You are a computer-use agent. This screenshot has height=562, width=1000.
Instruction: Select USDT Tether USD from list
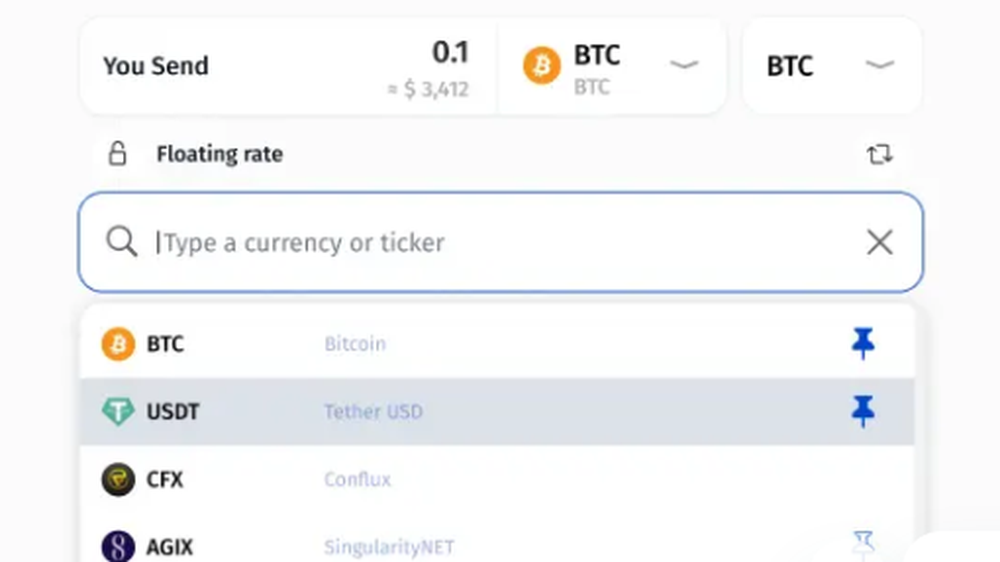pos(497,411)
